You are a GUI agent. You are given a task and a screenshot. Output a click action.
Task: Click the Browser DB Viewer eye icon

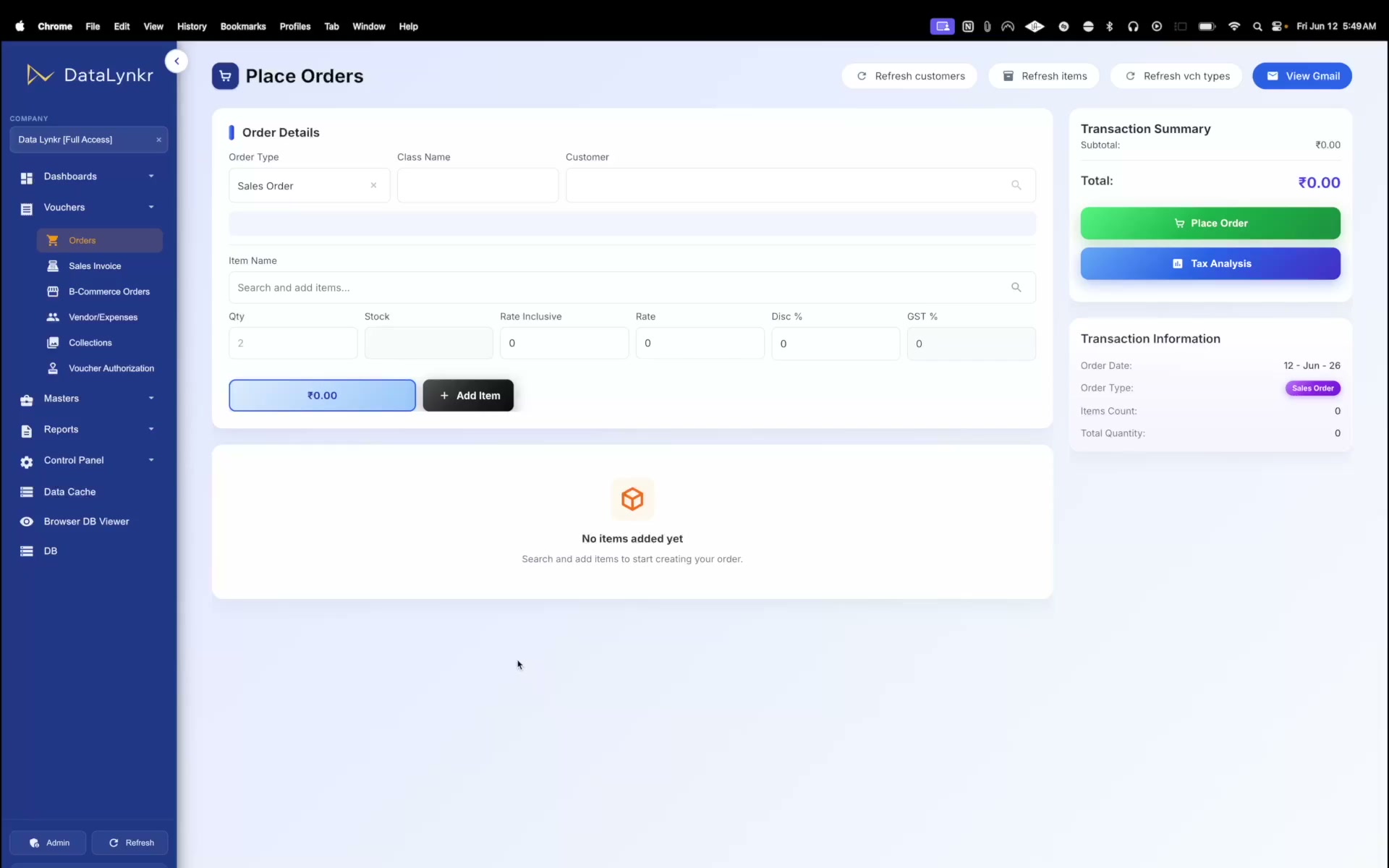click(x=27, y=522)
